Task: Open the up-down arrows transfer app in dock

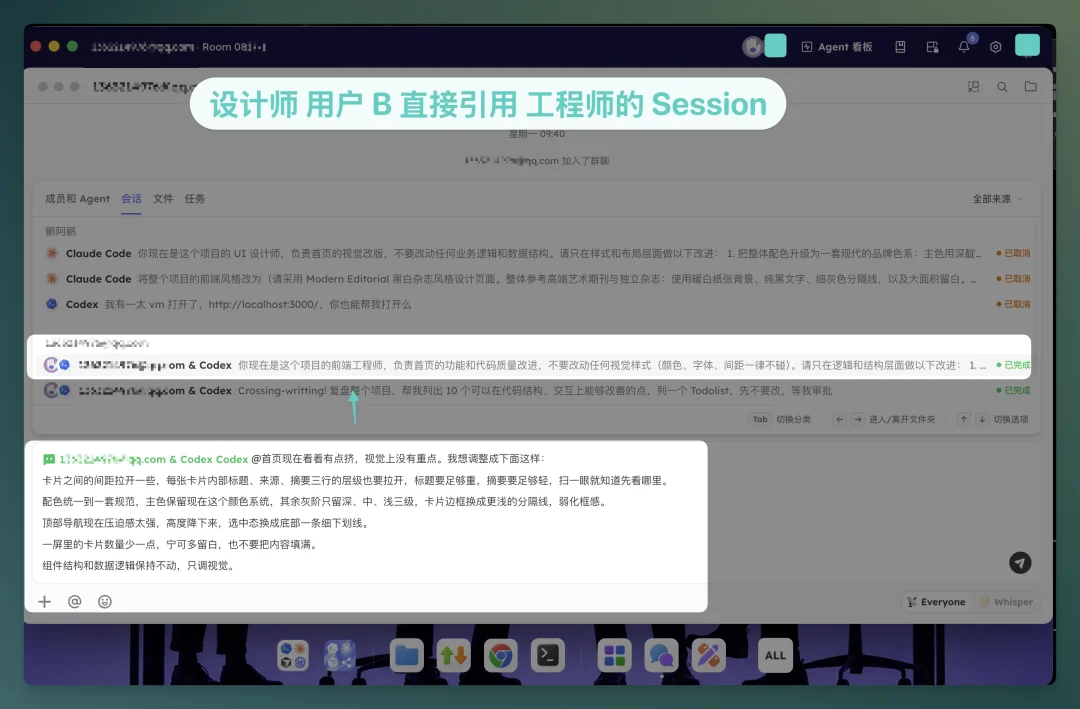Action: tap(453, 655)
